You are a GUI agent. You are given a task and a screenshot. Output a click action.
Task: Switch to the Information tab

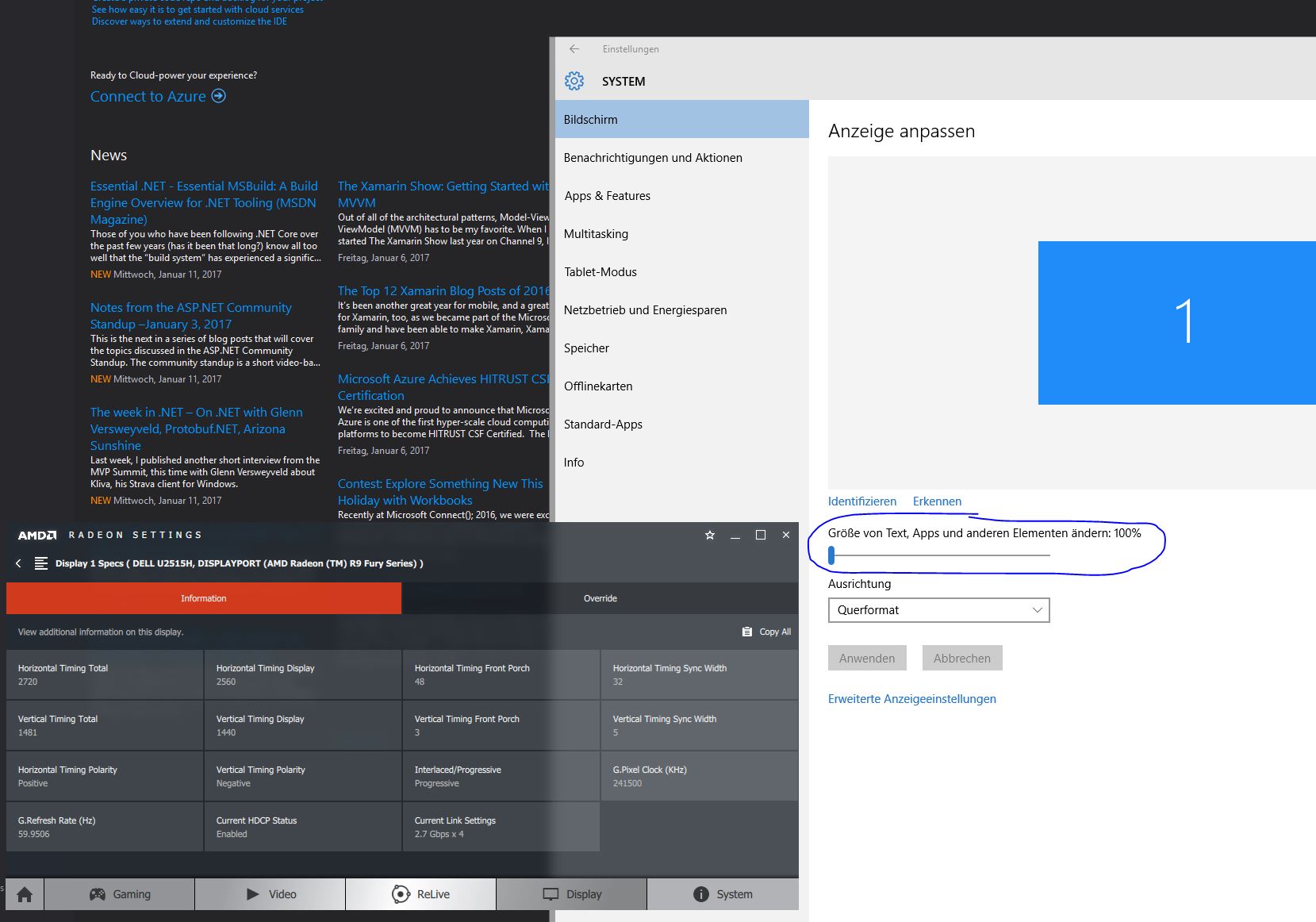coord(204,598)
